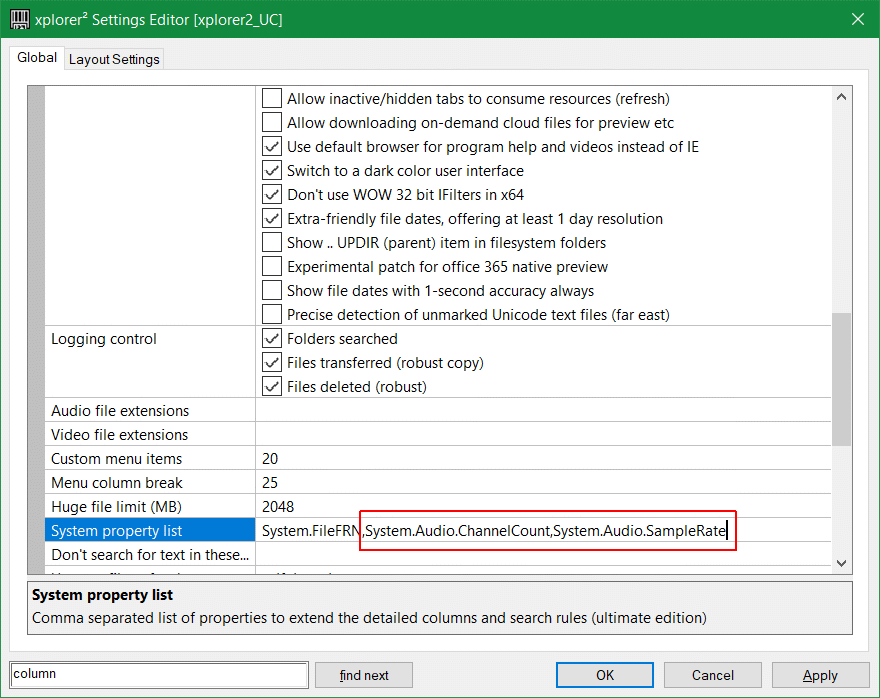880x698 pixels.
Task: Toggle Files transferred (robust copy) logging
Action: pos(272,362)
